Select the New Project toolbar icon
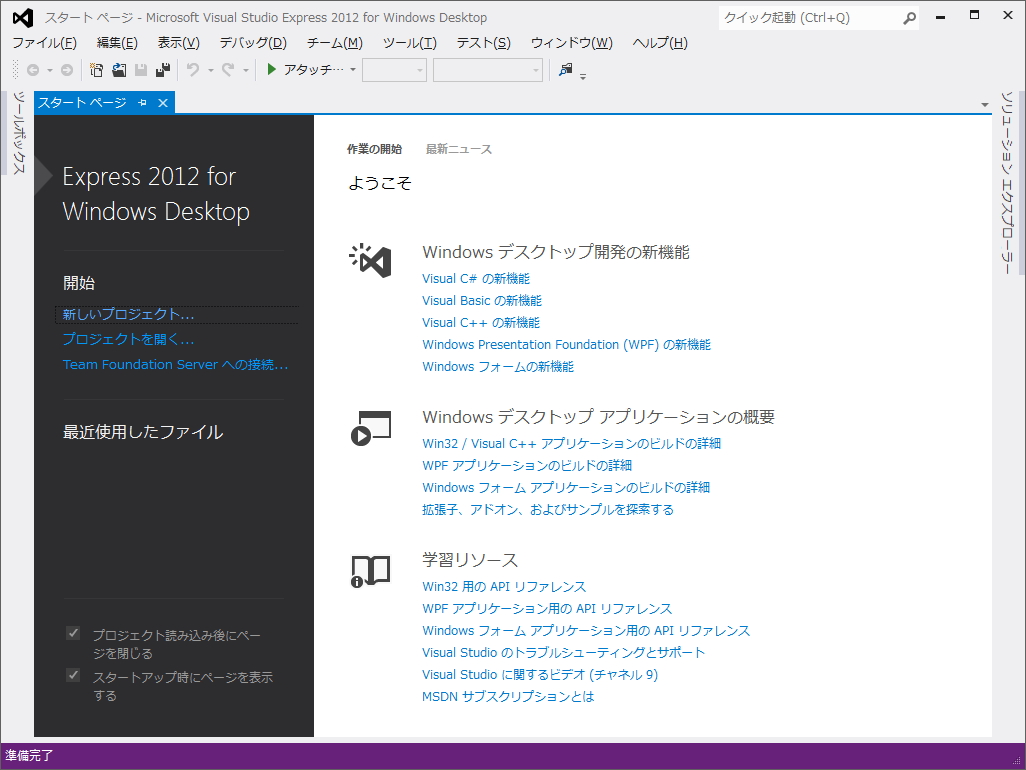Viewport: 1026px width, 770px height. click(95, 69)
